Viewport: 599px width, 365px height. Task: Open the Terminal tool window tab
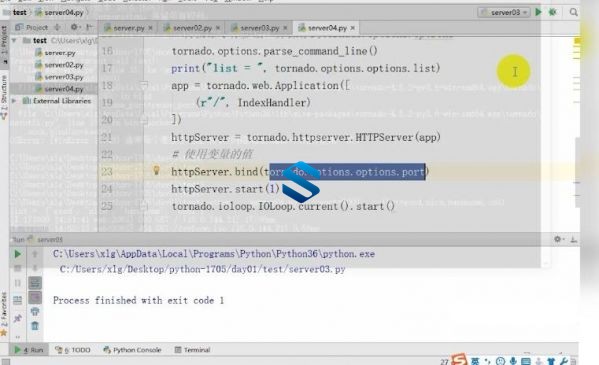[193, 350]
